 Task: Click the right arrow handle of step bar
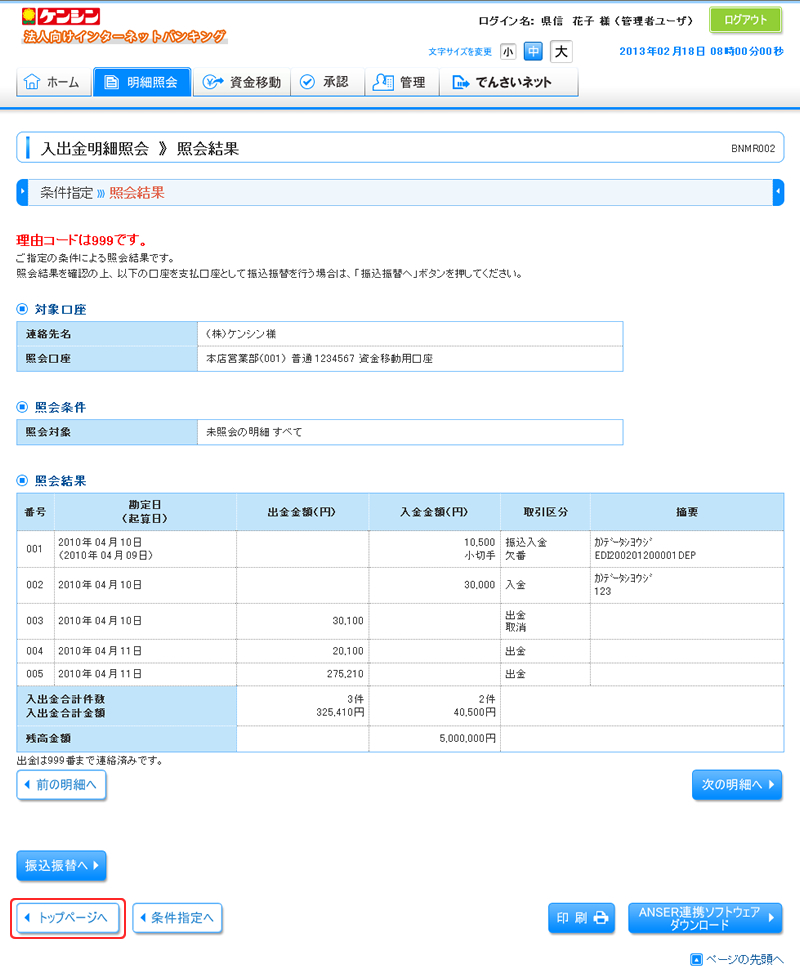point(778,192)
